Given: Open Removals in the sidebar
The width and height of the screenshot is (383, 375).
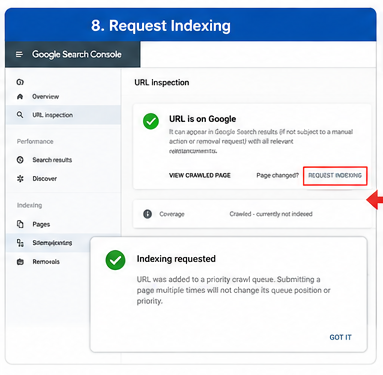Looking at the screenshot, I should 46,262.
